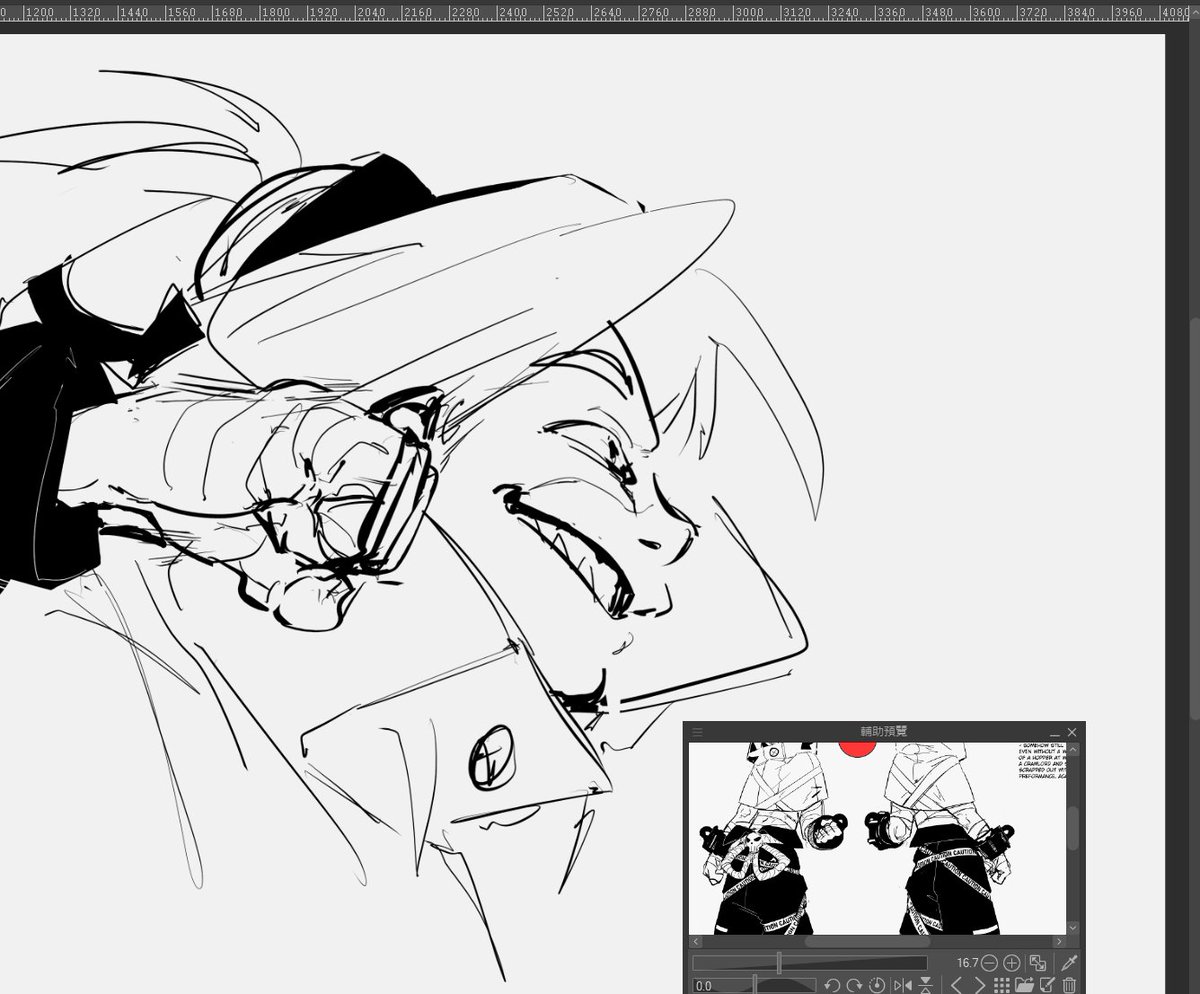
Task: Fit reference image to Sub View
Action: click(x=1038, y=963)
